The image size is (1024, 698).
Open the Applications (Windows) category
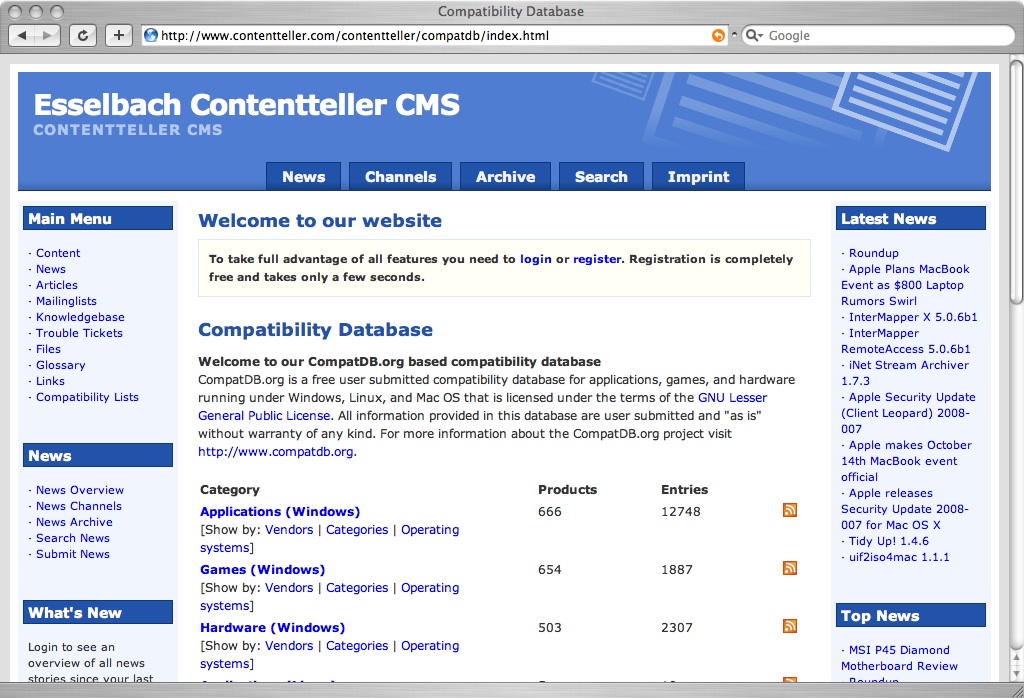[x=280, y=511]
